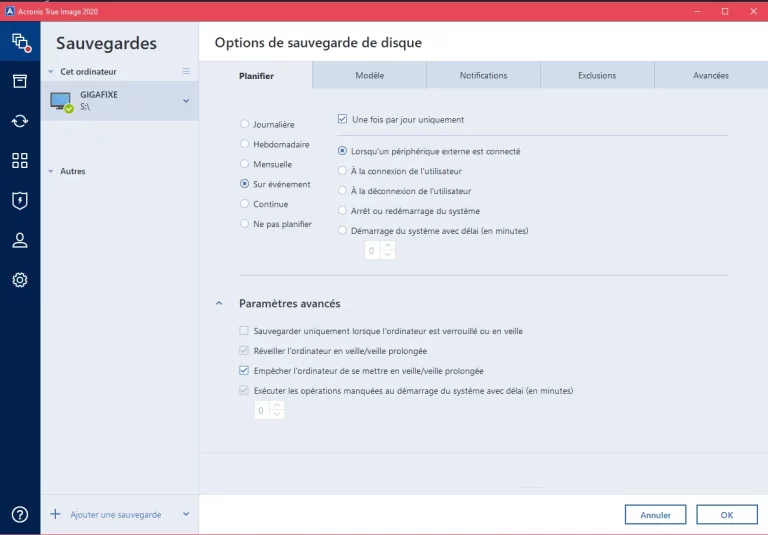The width and height of the screenshot is (768, 535).
Task: Select 'À la connexion de l'utilisateur' radio
Action: (x=342, y=171)
